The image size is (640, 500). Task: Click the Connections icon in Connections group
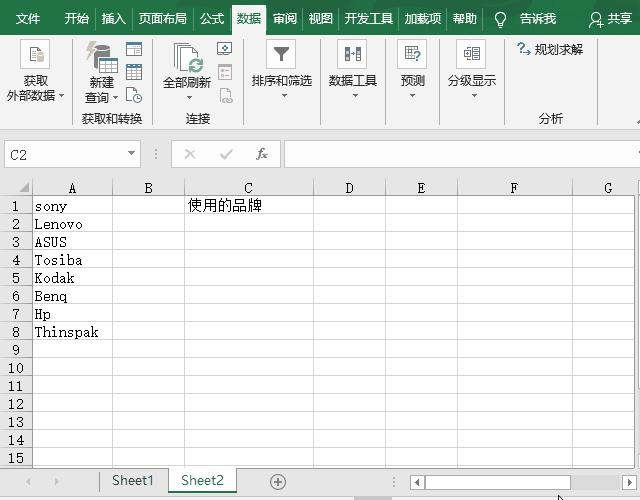224,49
